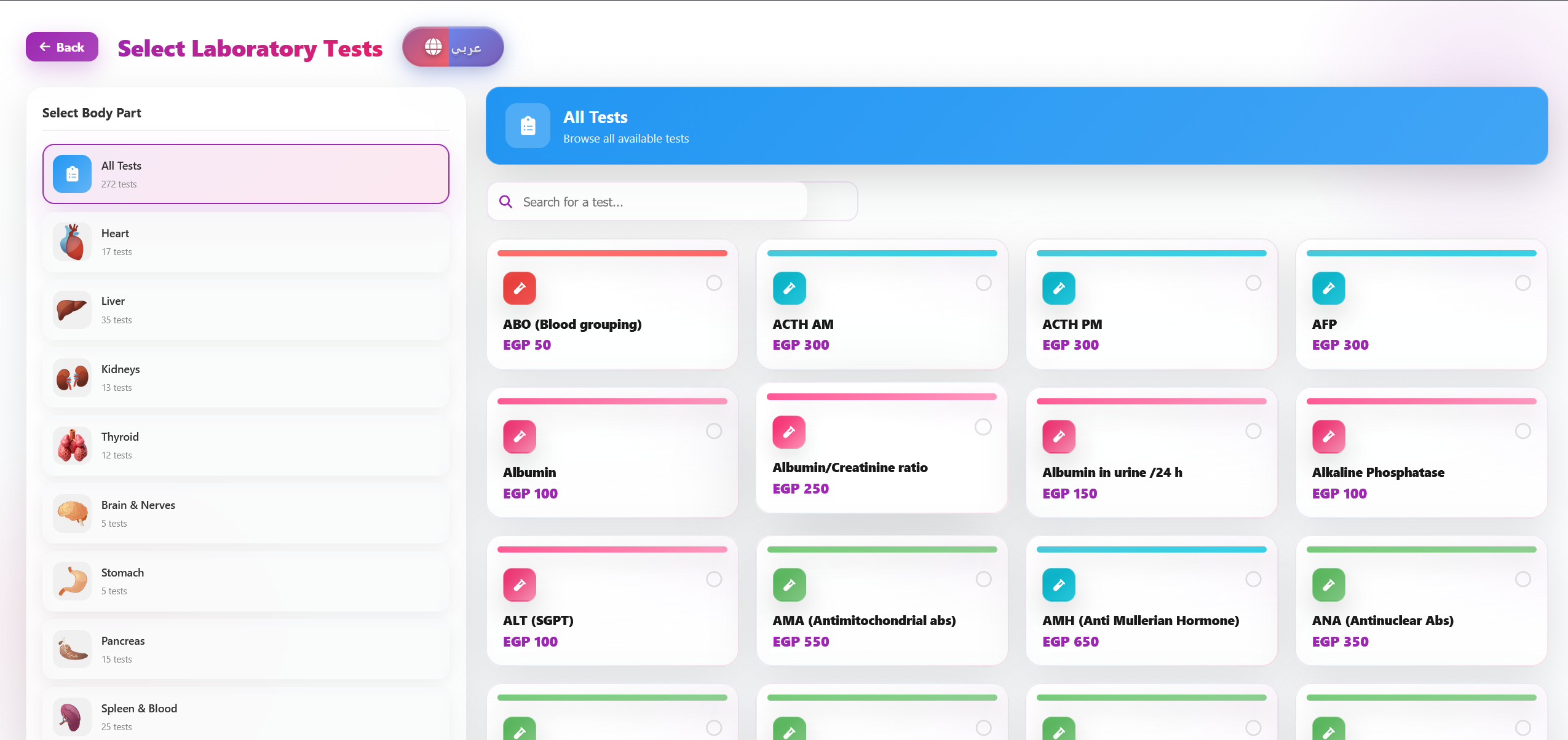Open the Spleen & Blood category

point(245,717)
